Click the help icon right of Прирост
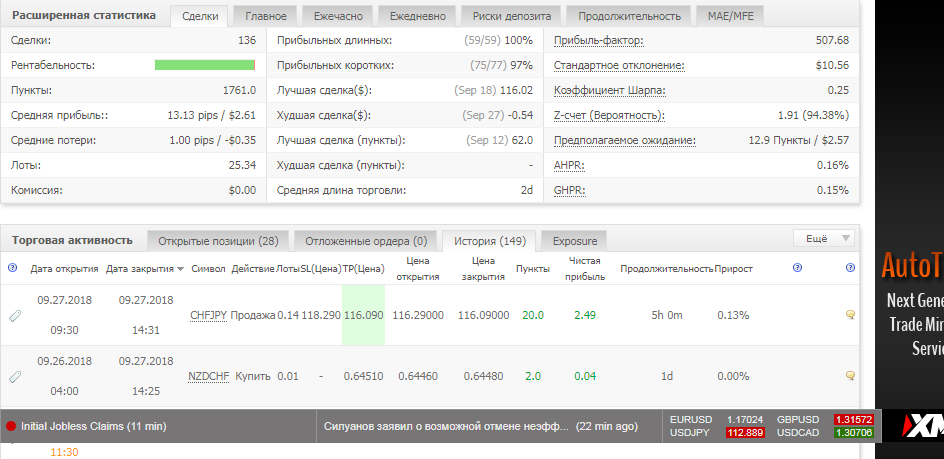Screen dimensions: 944x459 (x=798, y=268)
